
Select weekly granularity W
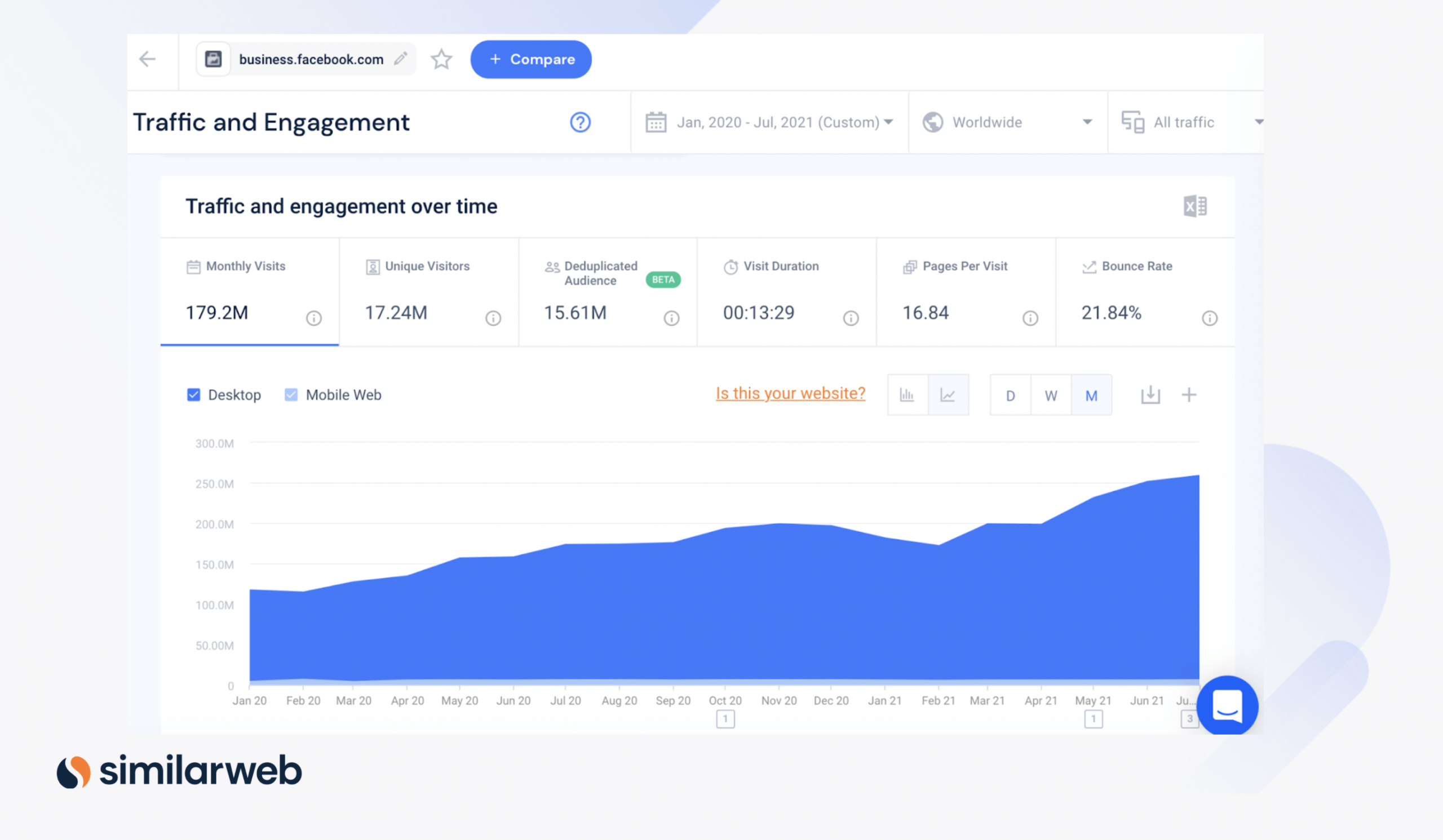point(1051,395)
